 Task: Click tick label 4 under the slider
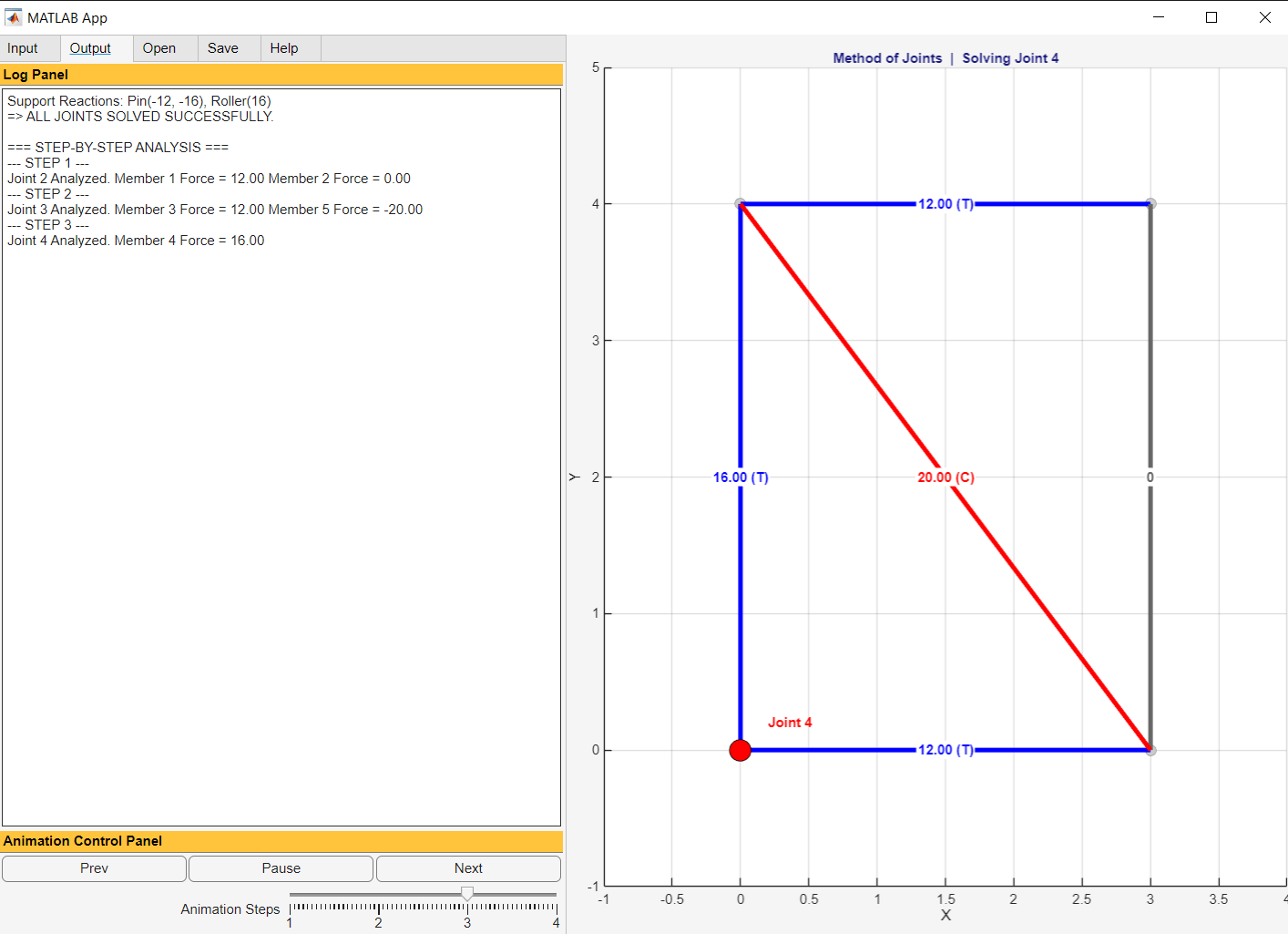point(556,923)
